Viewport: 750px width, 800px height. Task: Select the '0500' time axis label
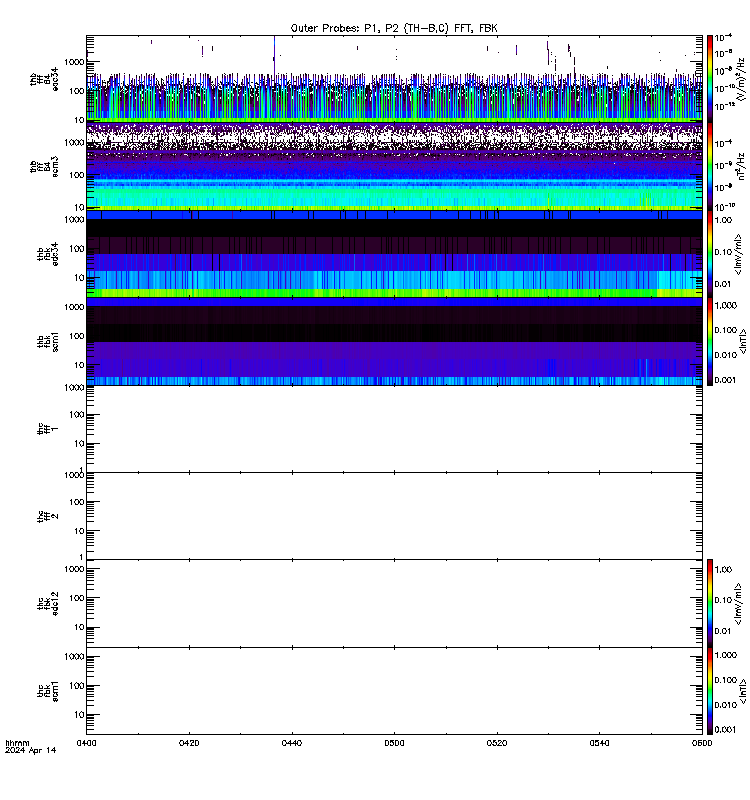click(394, 743)
